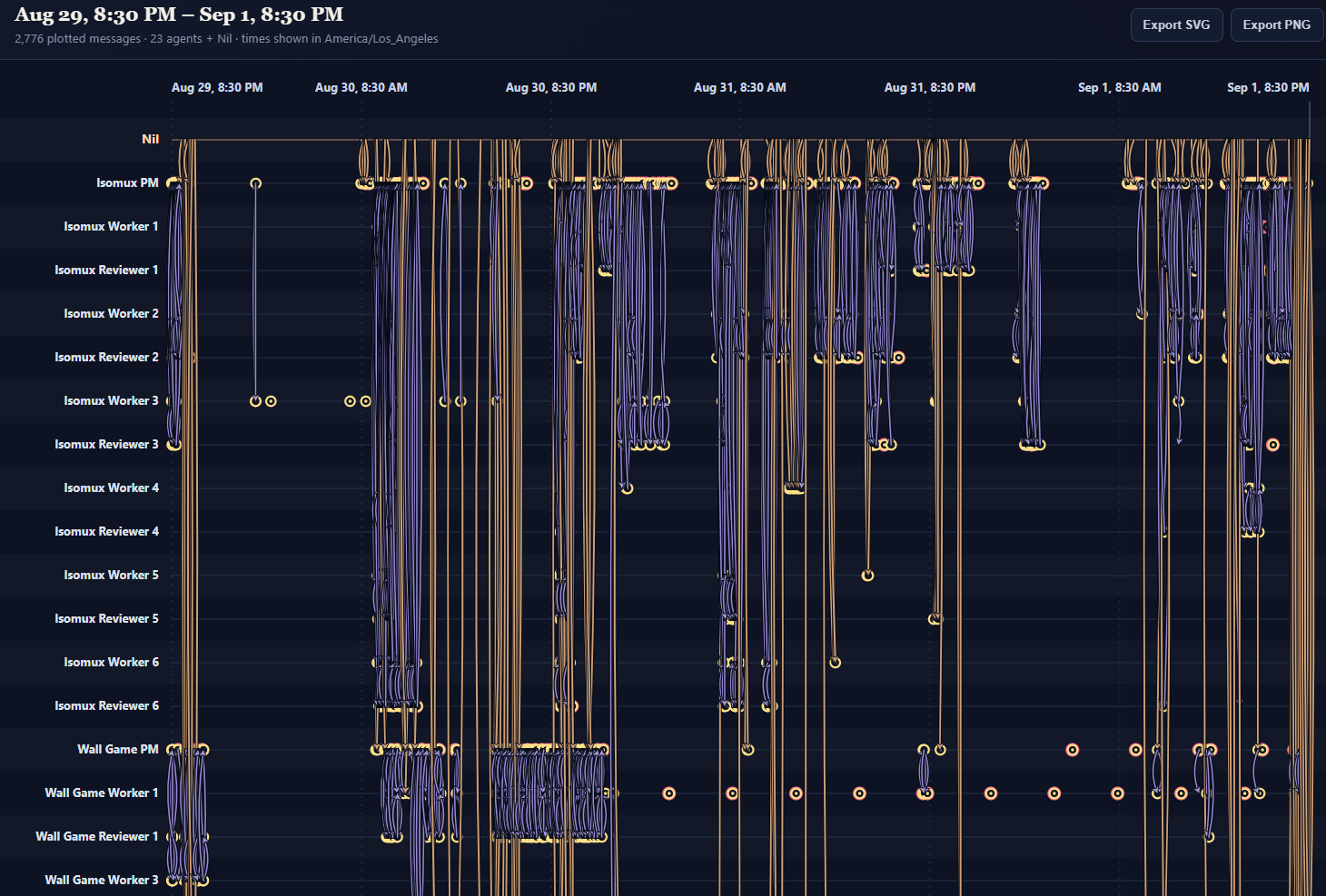Click the circle marker on Isomux Reviewer 5 row
1326x896 pixels.
tap(935, 619)
